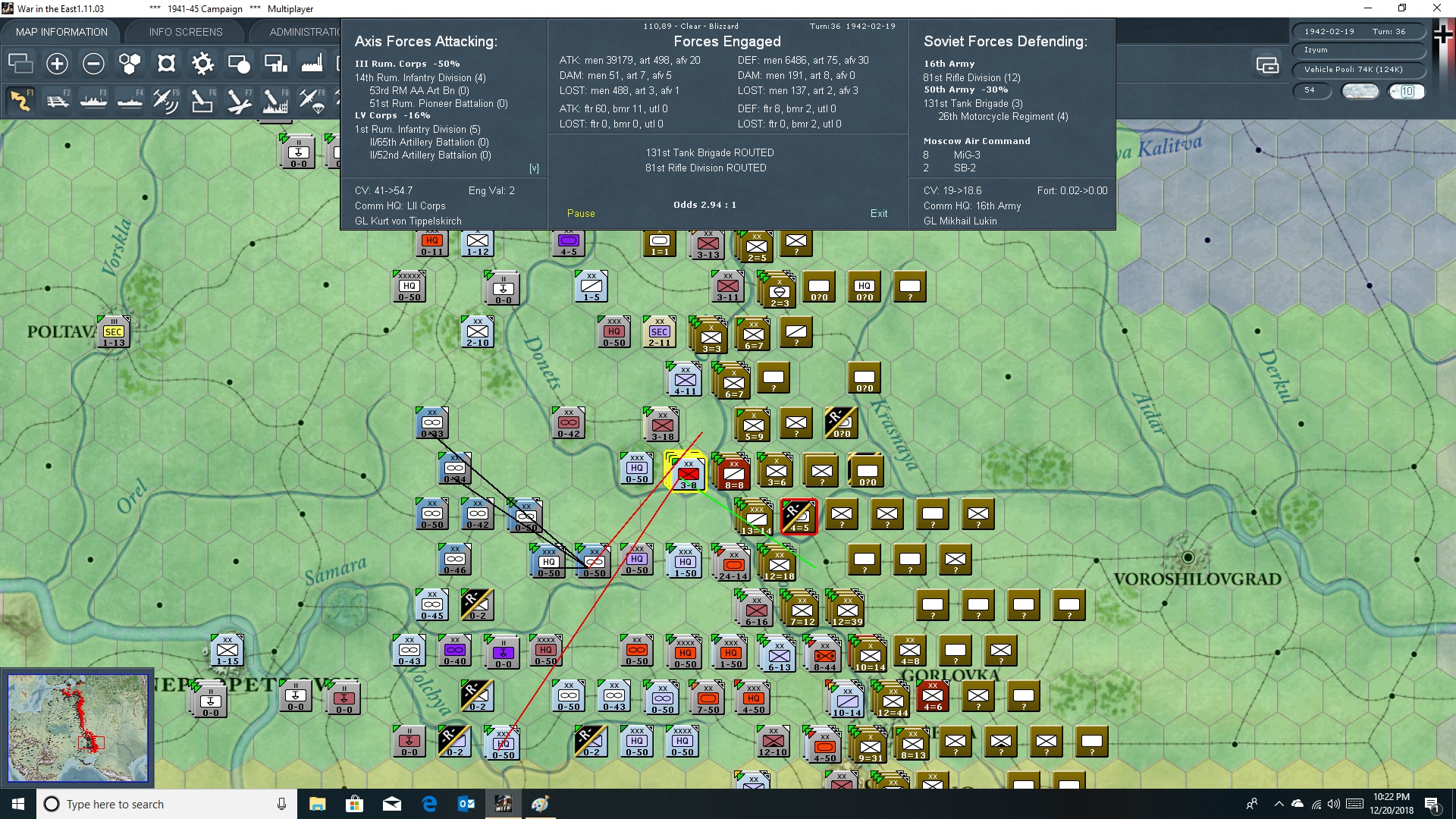The width and height of the screenshot is (1456, 819).
Task: Open the Windows Start menu
Action: point(18,804)
